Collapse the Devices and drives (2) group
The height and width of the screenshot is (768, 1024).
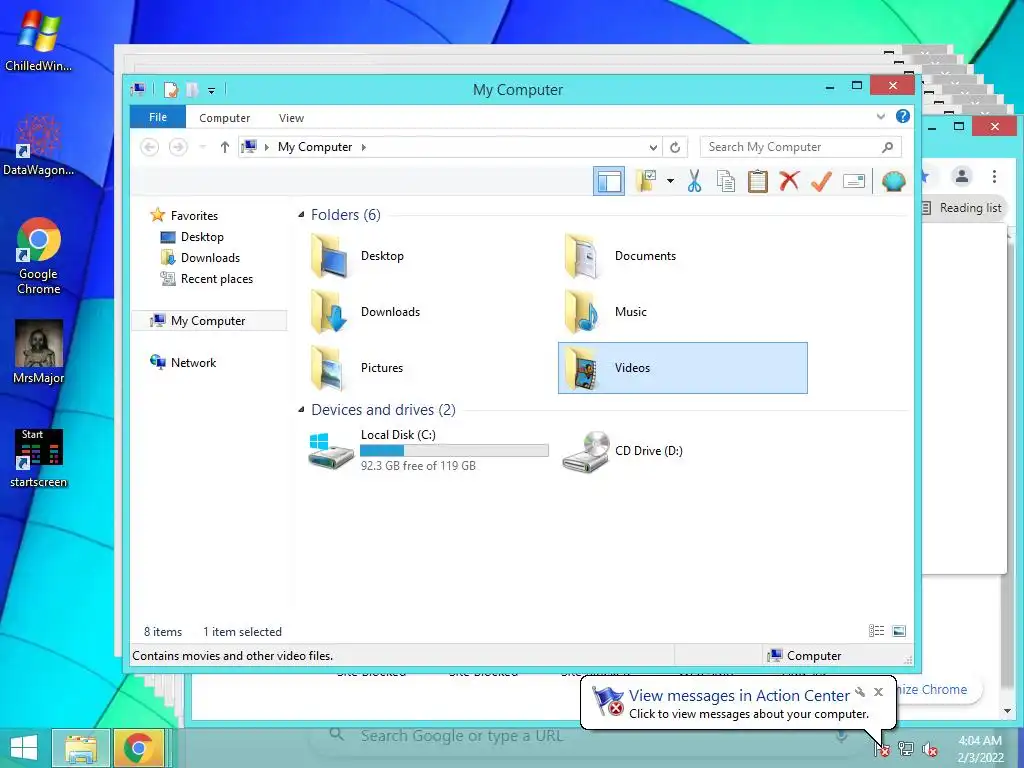pos(301,409)
